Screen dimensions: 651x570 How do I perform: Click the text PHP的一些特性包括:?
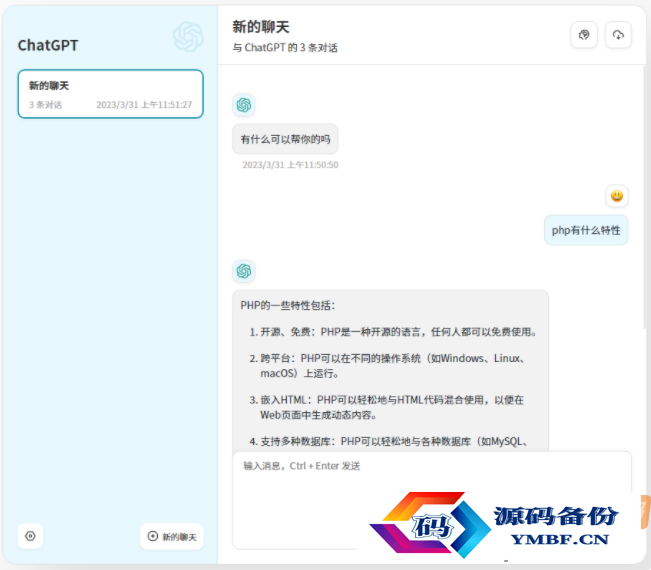[287, 306]
